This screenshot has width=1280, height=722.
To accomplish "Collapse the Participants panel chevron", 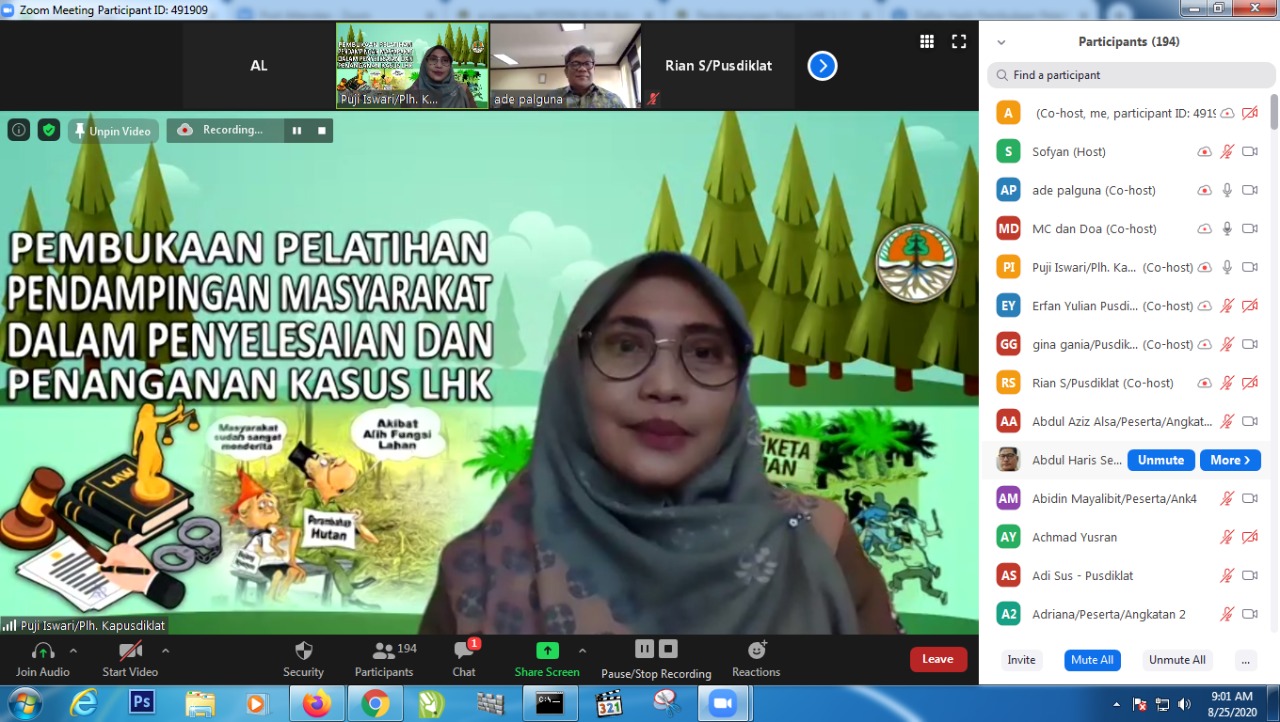I will [1001, 42].
